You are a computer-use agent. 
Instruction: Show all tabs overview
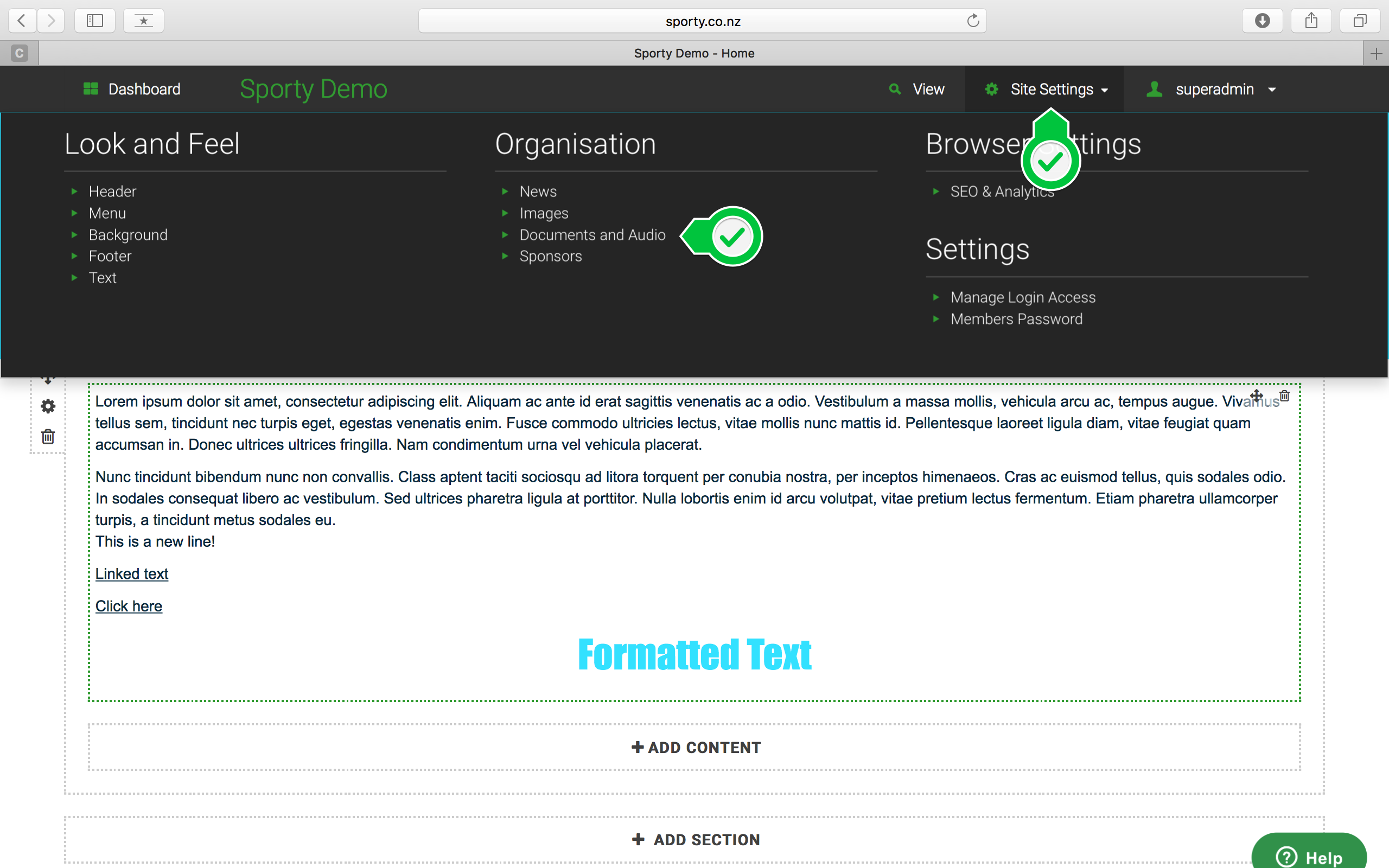1360,21
